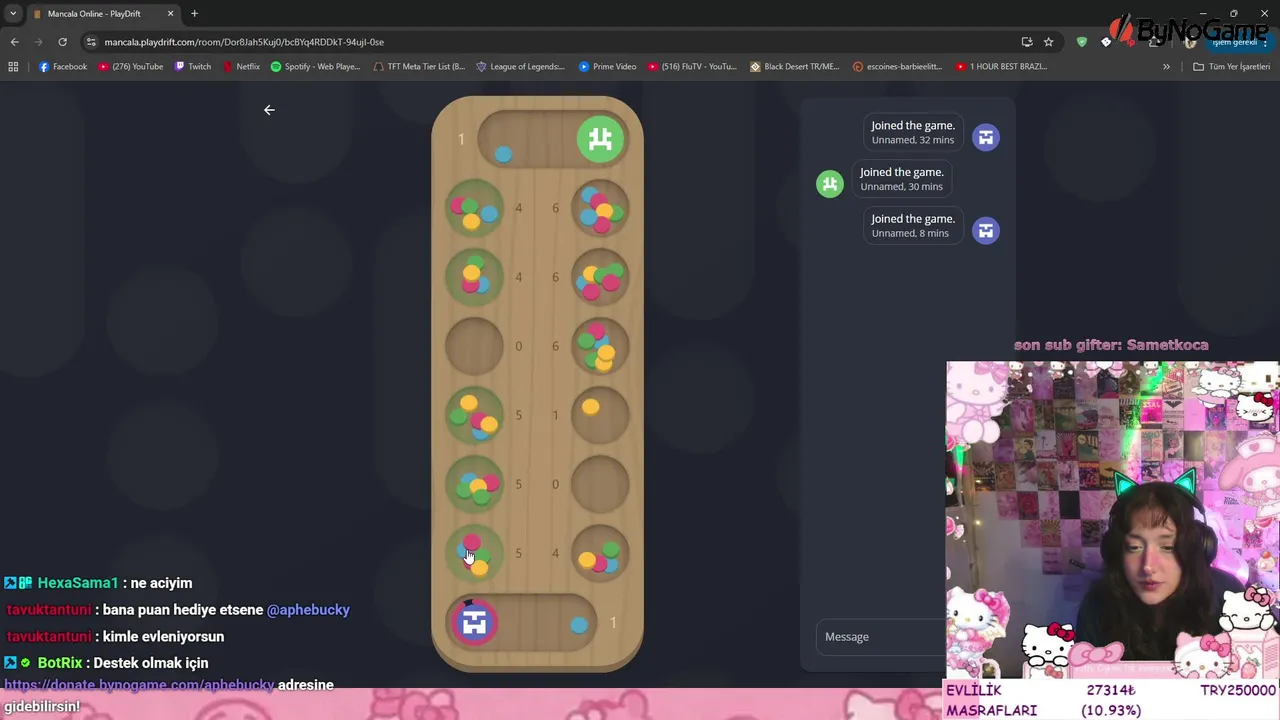Select the Mancala Online - PlayDrift tab
Viewport: 1280px width, 720px height.
[x=103, y=14]
